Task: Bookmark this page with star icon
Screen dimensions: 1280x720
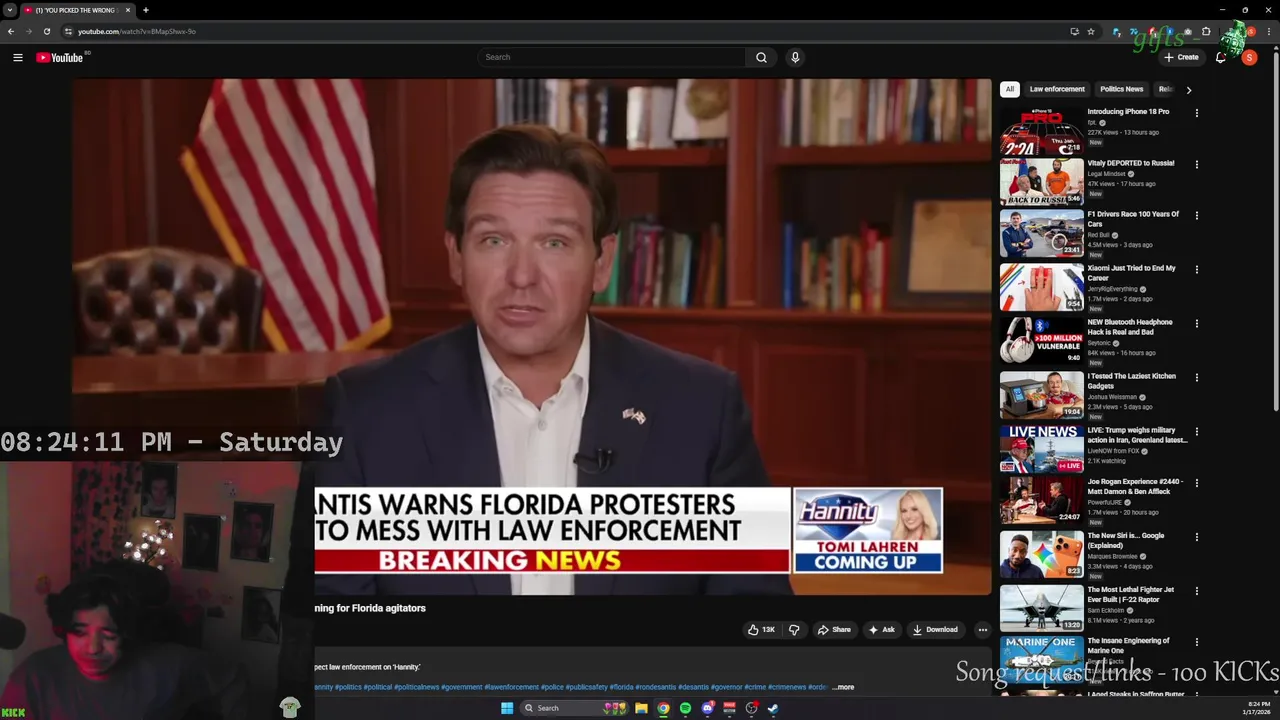Action: (x=1091, y=31)
